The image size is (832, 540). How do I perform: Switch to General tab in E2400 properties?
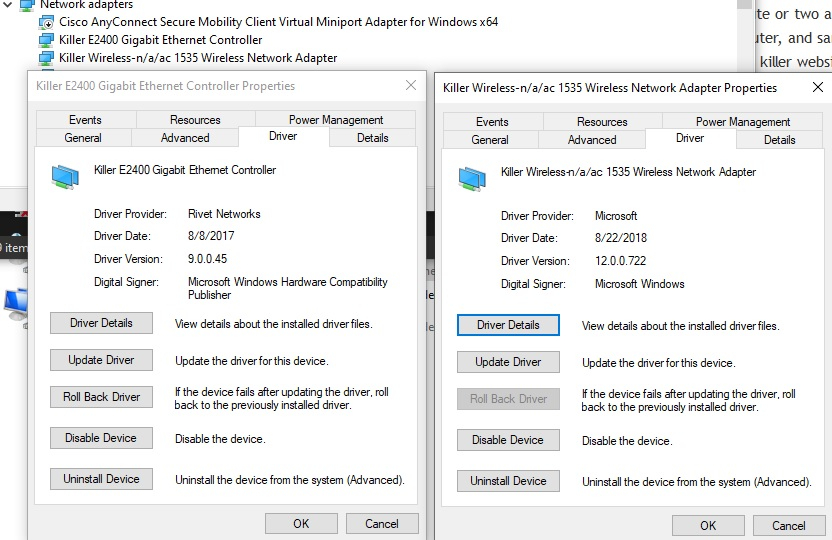(83, 138)
